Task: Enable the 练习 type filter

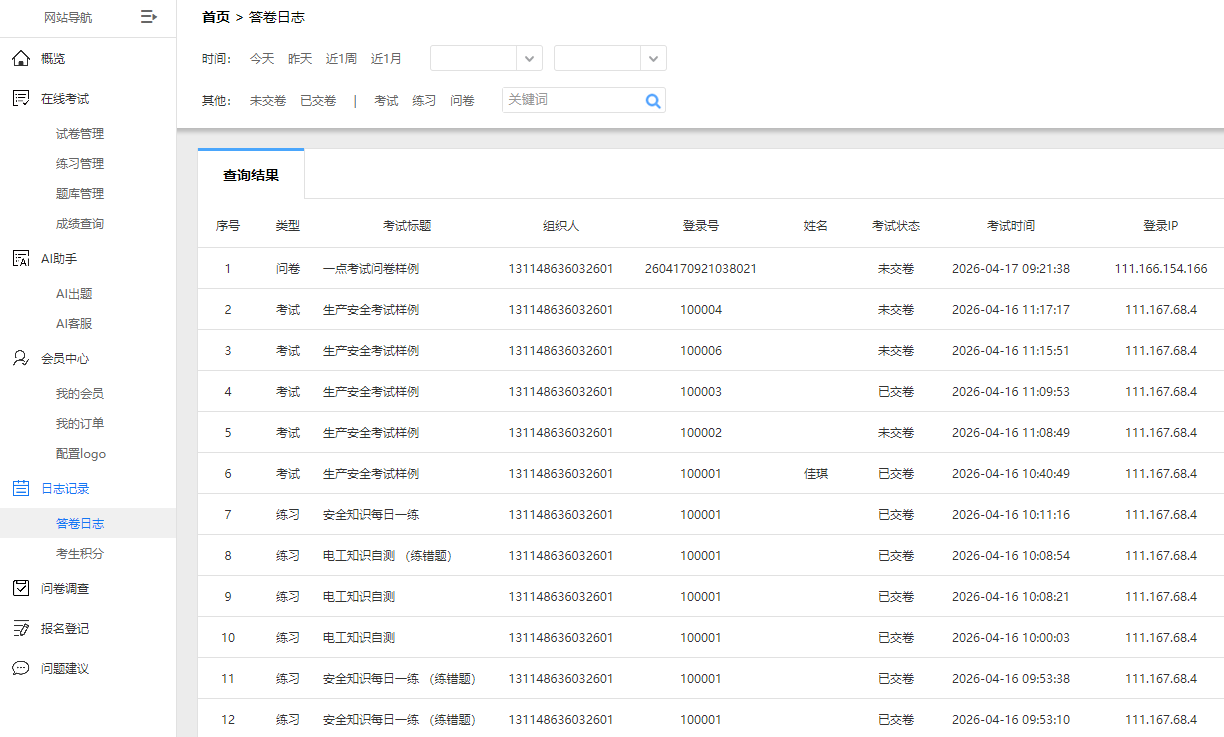Action: (423, 100)
